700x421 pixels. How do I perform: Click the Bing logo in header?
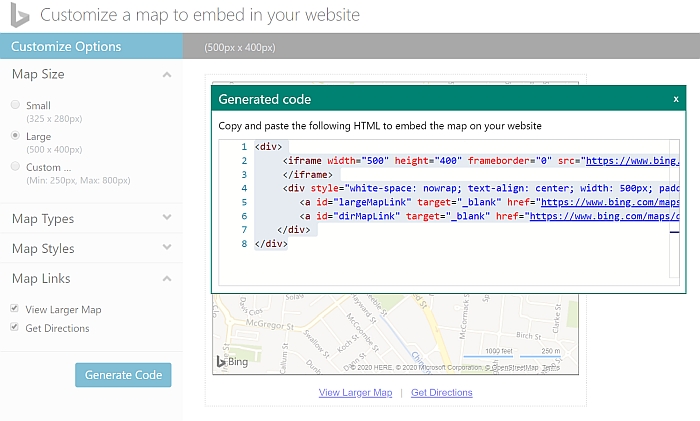click(19, 16)
